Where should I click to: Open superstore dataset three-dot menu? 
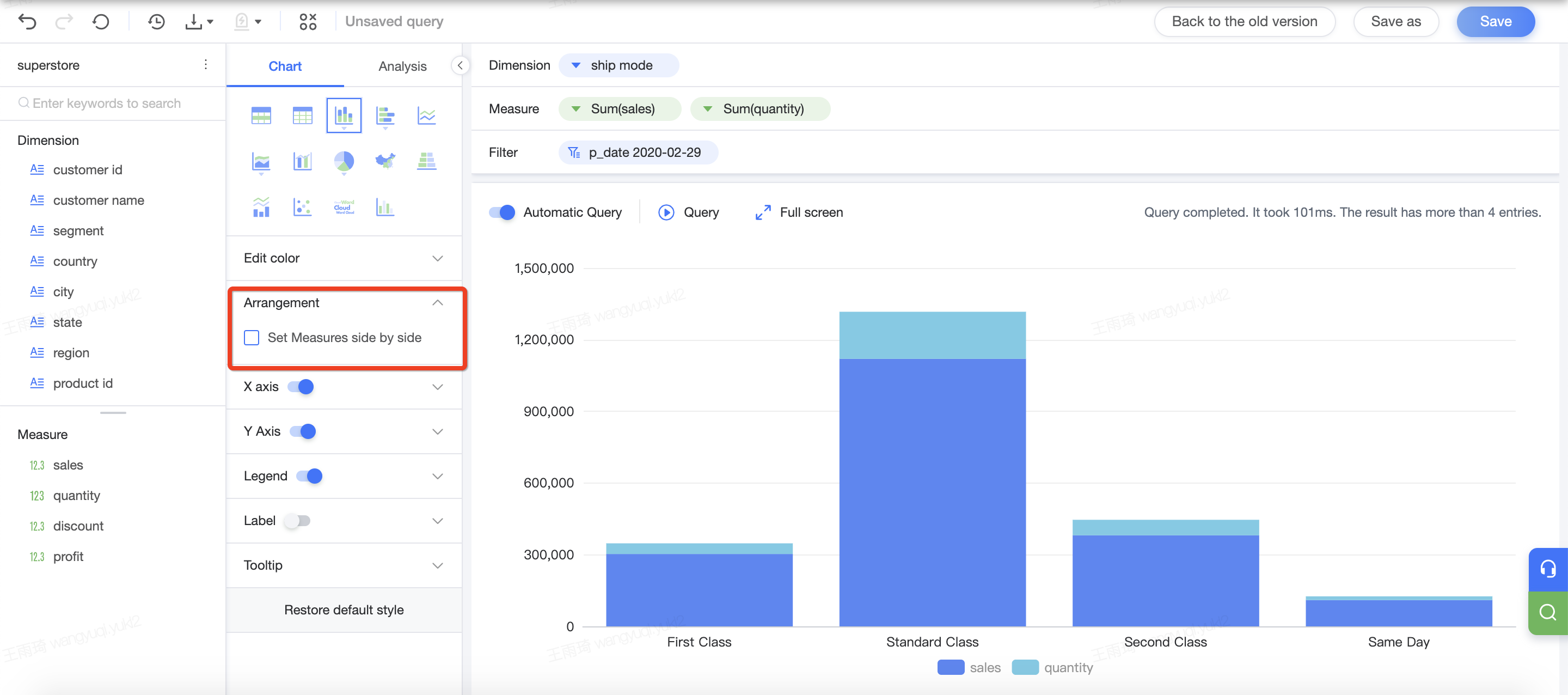pyautogui.click(x=206, y=65)
